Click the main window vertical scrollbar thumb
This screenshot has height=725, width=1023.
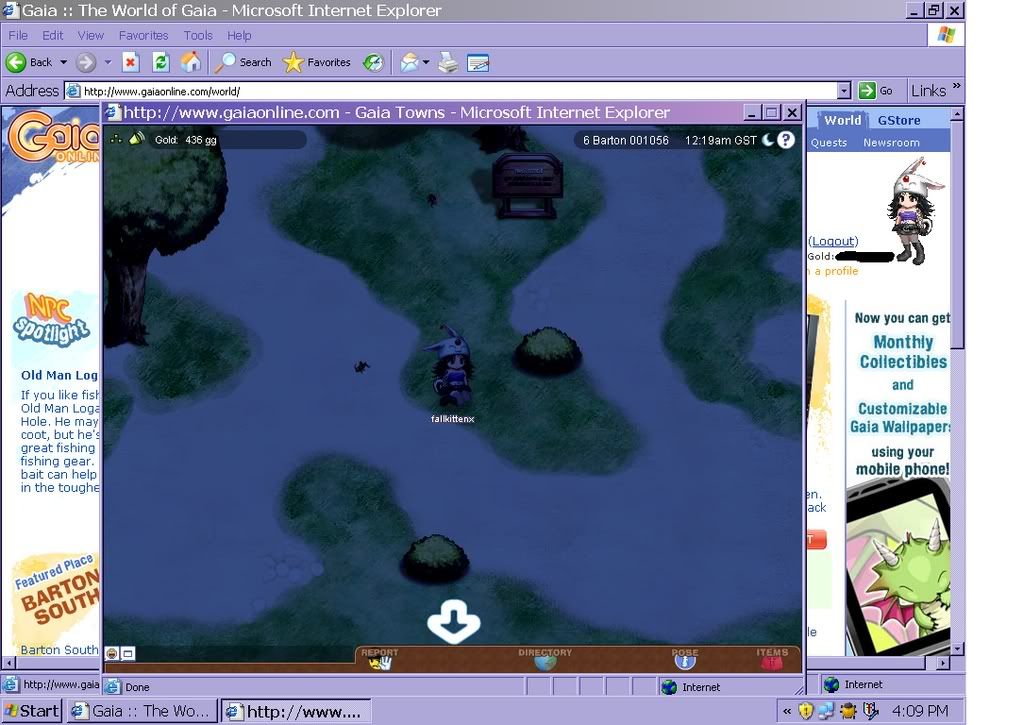pos(957,235)
